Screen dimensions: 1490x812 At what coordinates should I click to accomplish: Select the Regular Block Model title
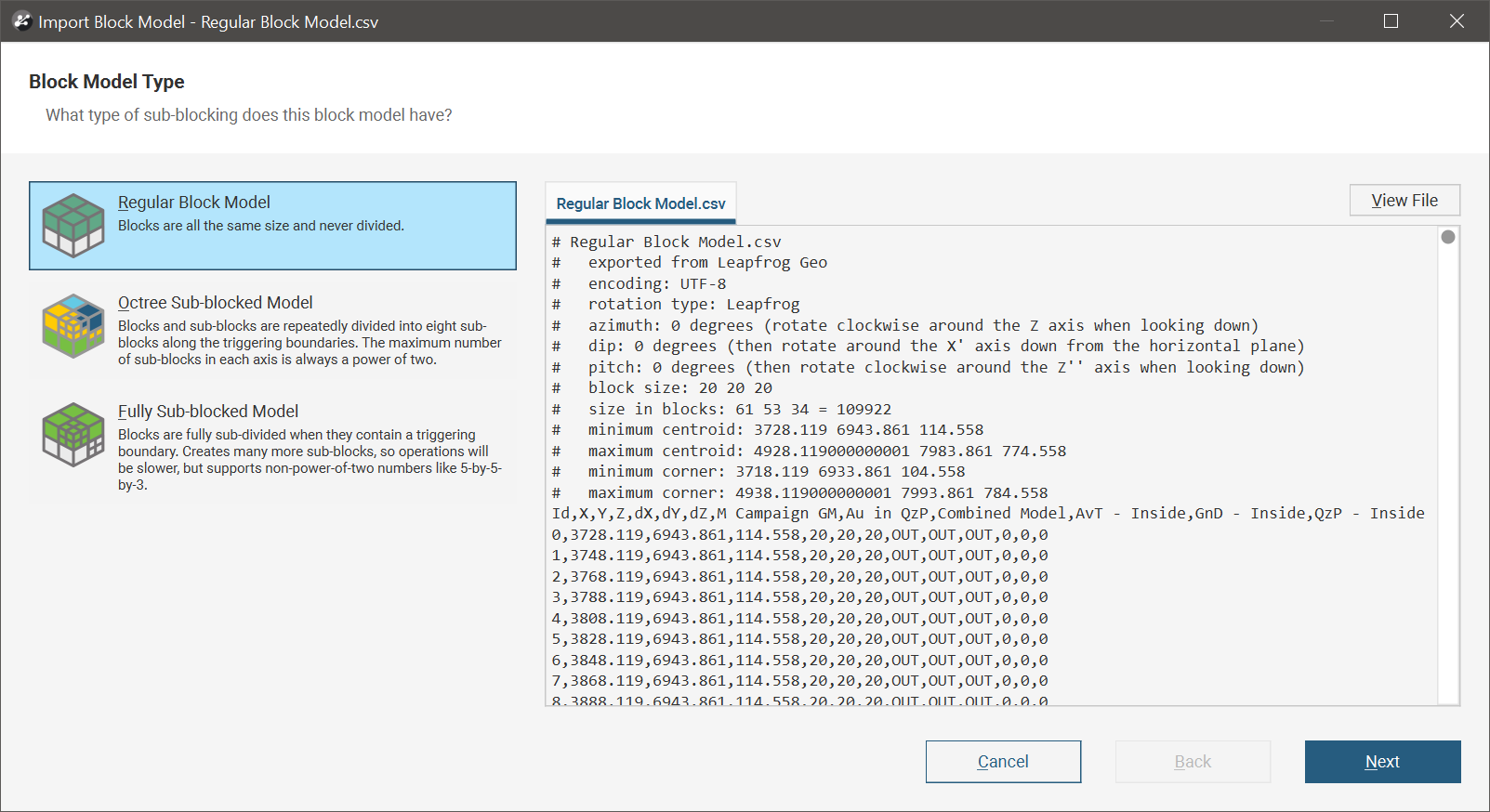[193, 203]
